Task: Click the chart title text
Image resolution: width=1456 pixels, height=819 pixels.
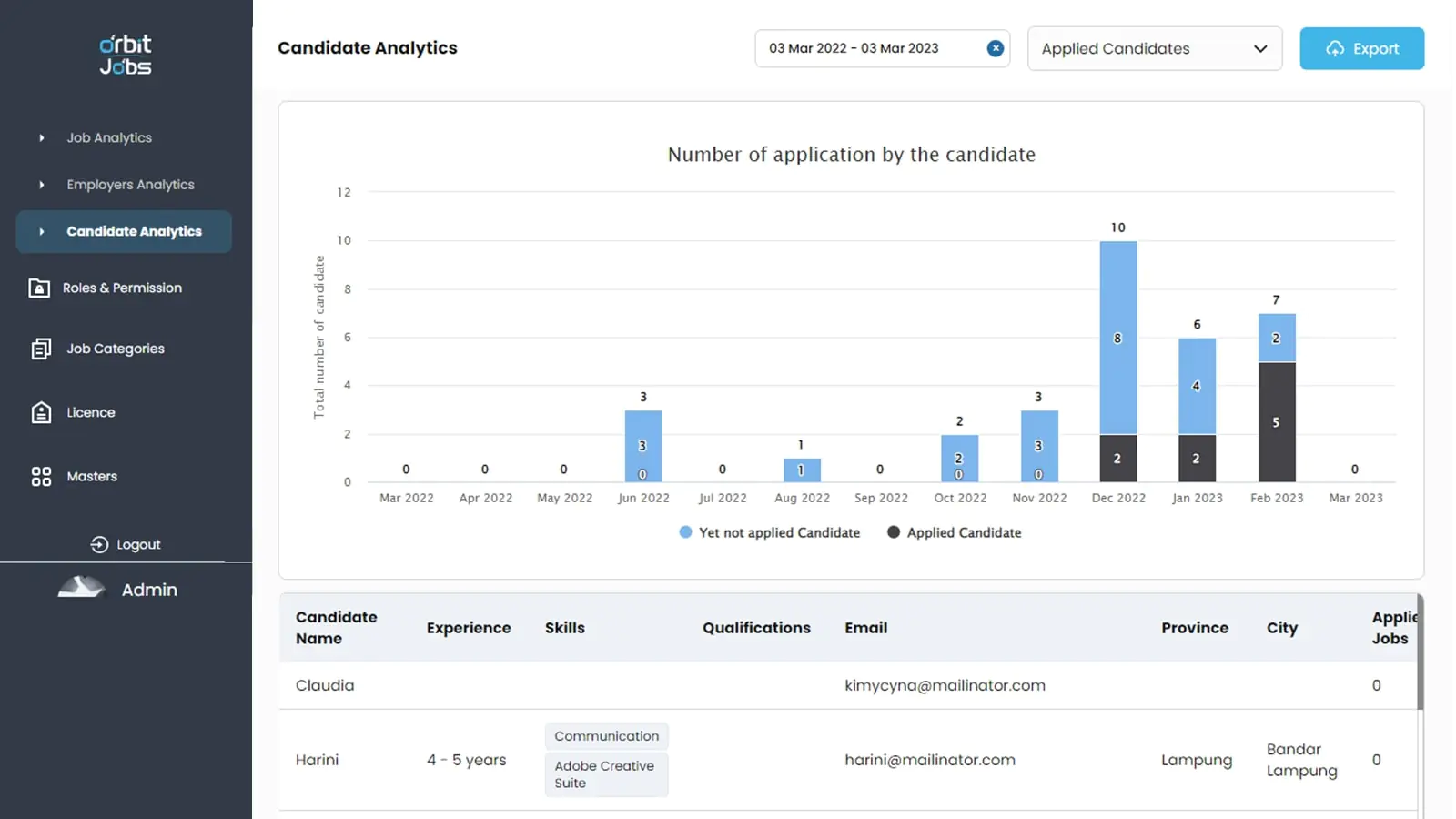Action: (852, 155)
